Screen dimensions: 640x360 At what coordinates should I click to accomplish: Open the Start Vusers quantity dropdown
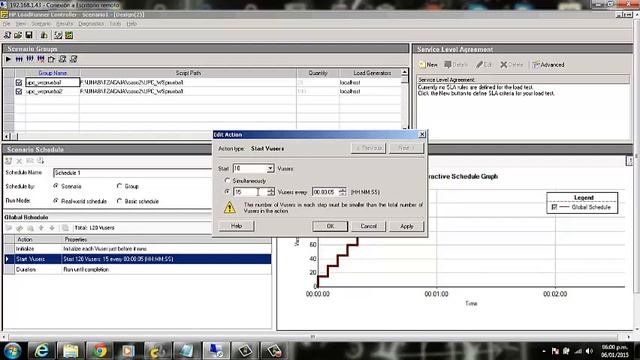click(x=270, y=169)
